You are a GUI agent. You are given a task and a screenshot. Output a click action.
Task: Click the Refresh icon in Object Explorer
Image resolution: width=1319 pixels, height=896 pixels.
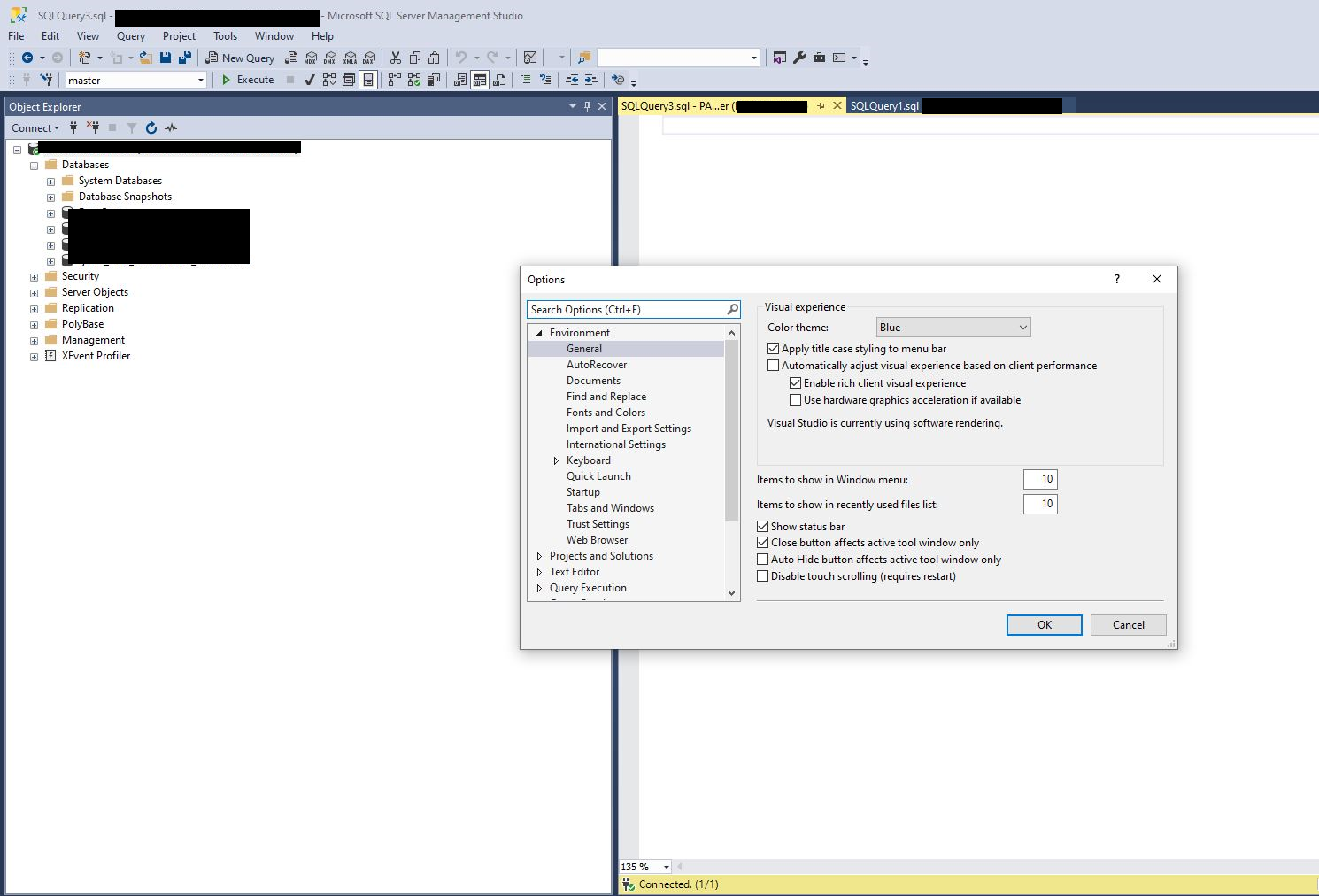tap(151, 127)
